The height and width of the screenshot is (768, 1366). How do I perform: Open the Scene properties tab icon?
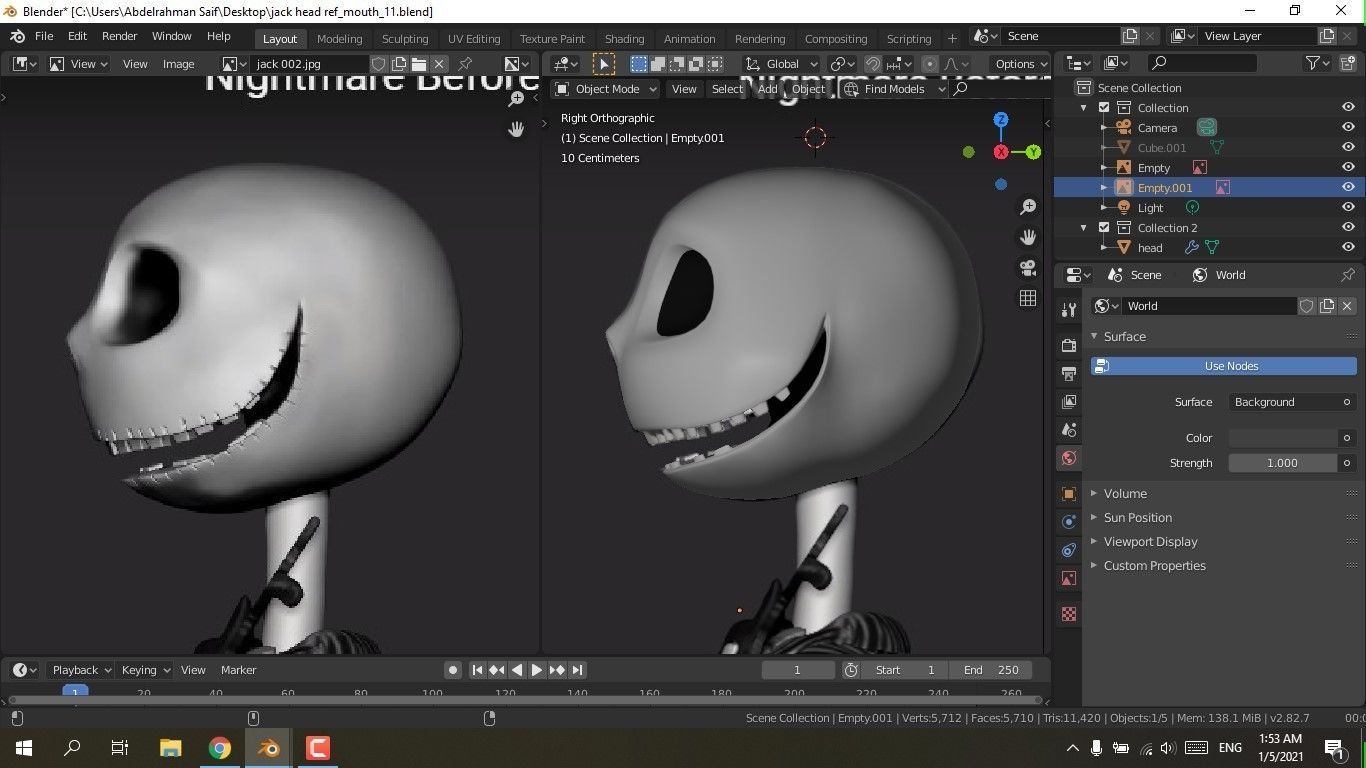[x=1069, y=430]
